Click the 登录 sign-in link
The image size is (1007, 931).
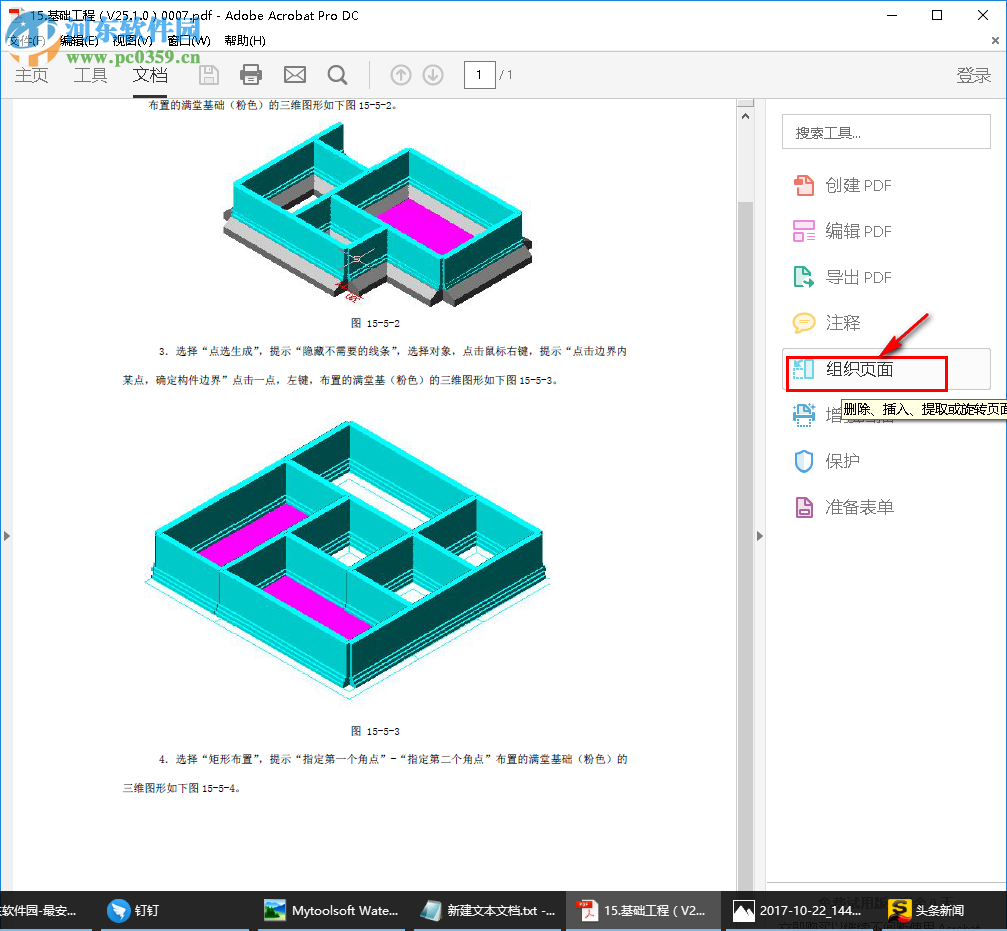(973, 74)
